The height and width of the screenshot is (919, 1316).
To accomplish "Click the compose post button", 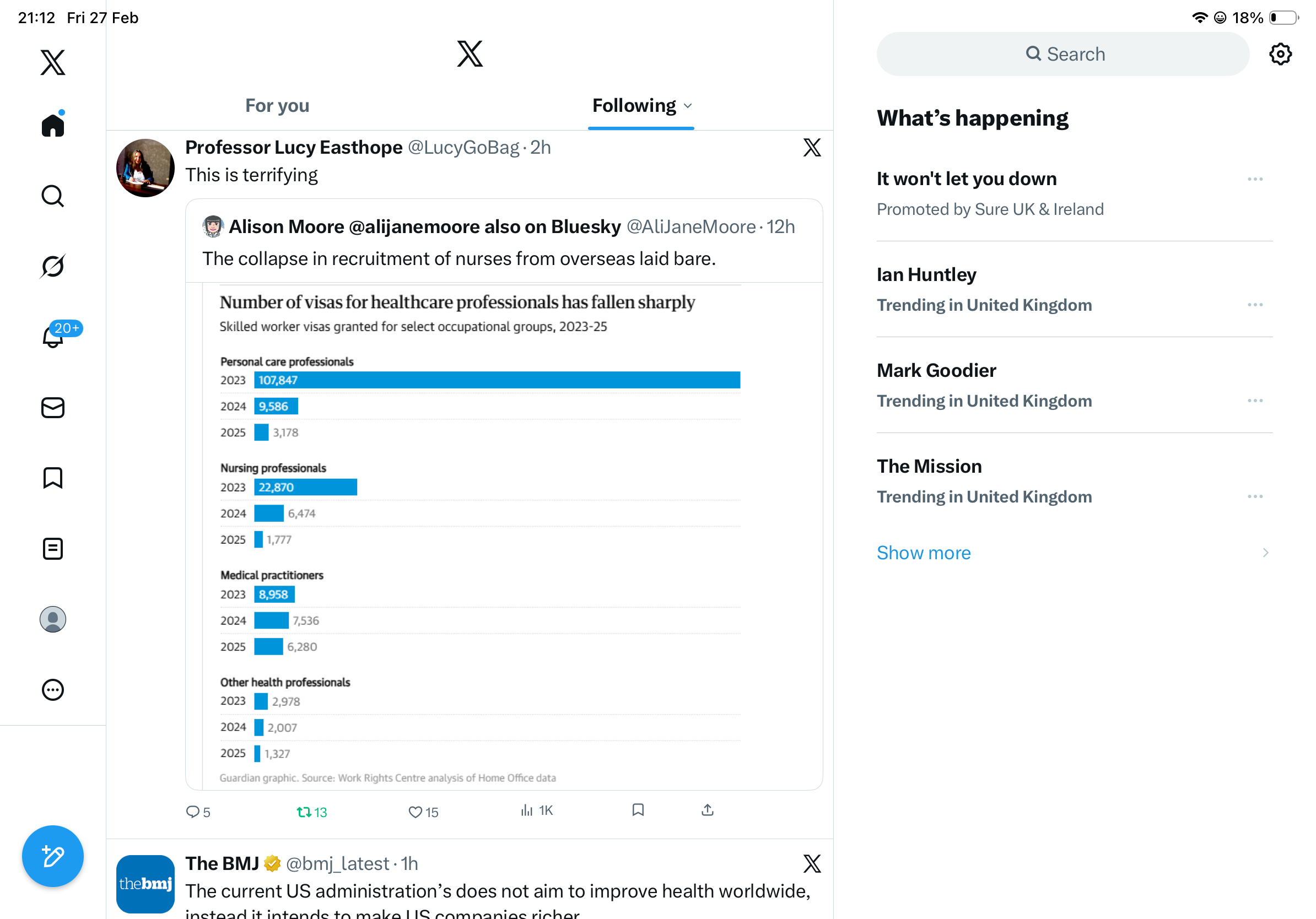I will (x=53, y=856).
